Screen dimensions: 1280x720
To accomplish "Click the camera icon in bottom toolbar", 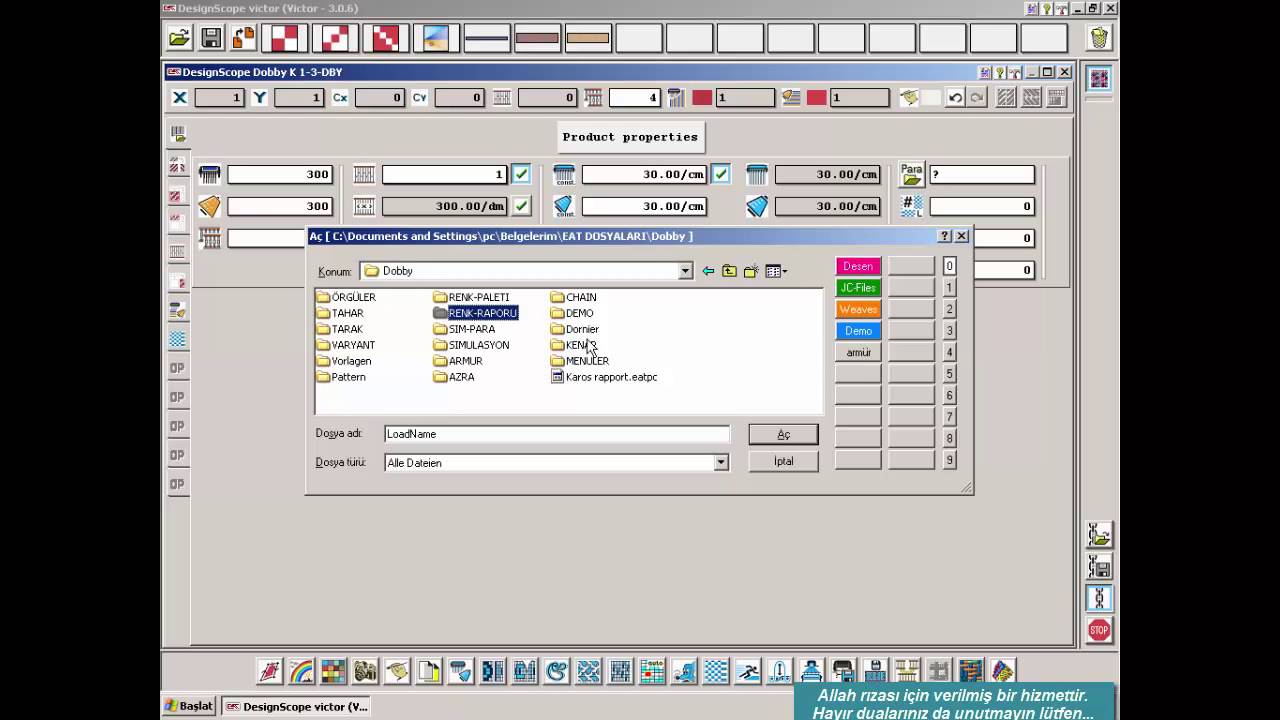I will pyautogui.click(x=365, y=671).
